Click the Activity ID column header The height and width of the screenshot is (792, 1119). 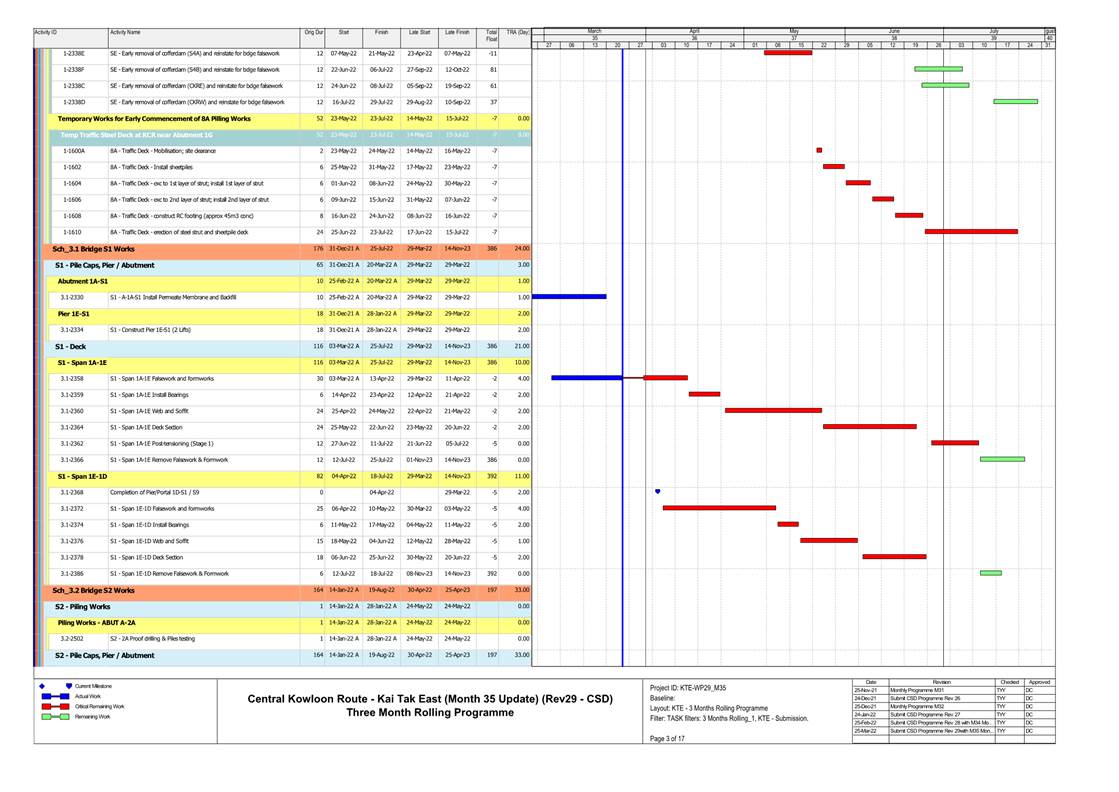tap(46, 33)
